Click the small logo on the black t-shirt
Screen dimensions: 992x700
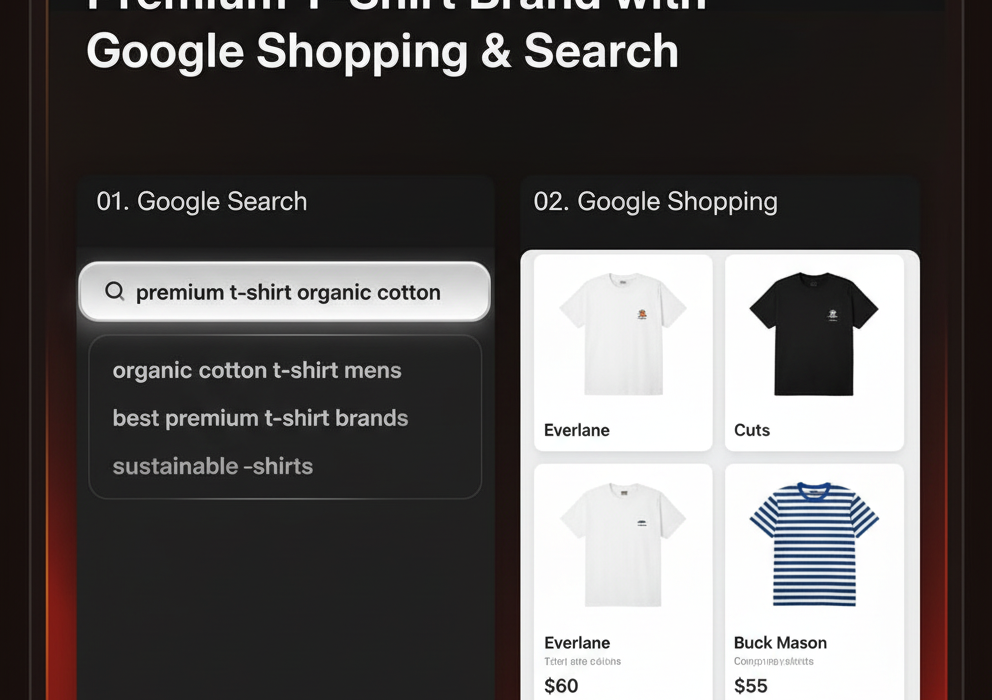coord(833,315)
